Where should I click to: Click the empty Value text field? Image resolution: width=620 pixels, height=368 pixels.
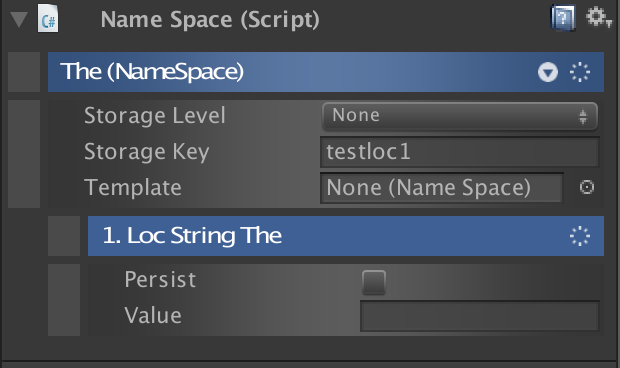click(x=480, y=316)
